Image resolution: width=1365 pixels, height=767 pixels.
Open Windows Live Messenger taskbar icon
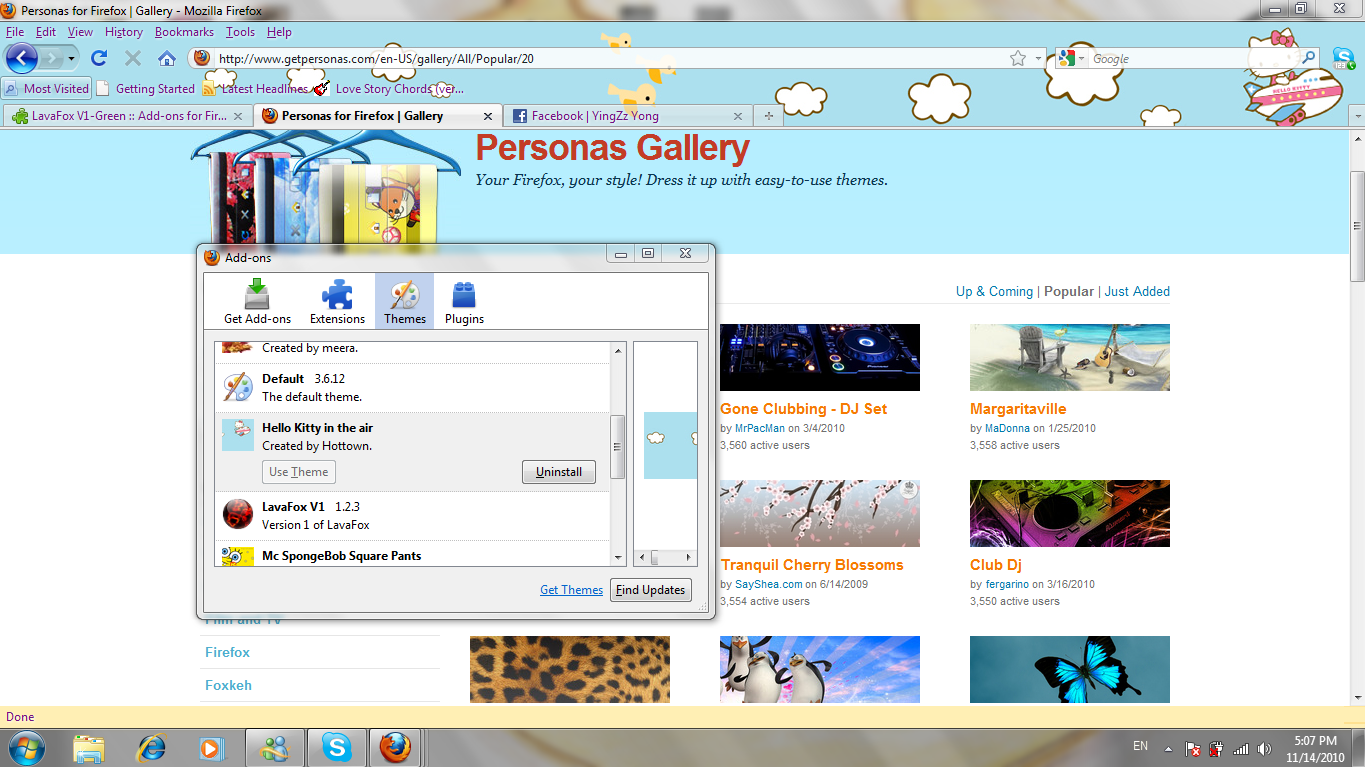(274, 747)
